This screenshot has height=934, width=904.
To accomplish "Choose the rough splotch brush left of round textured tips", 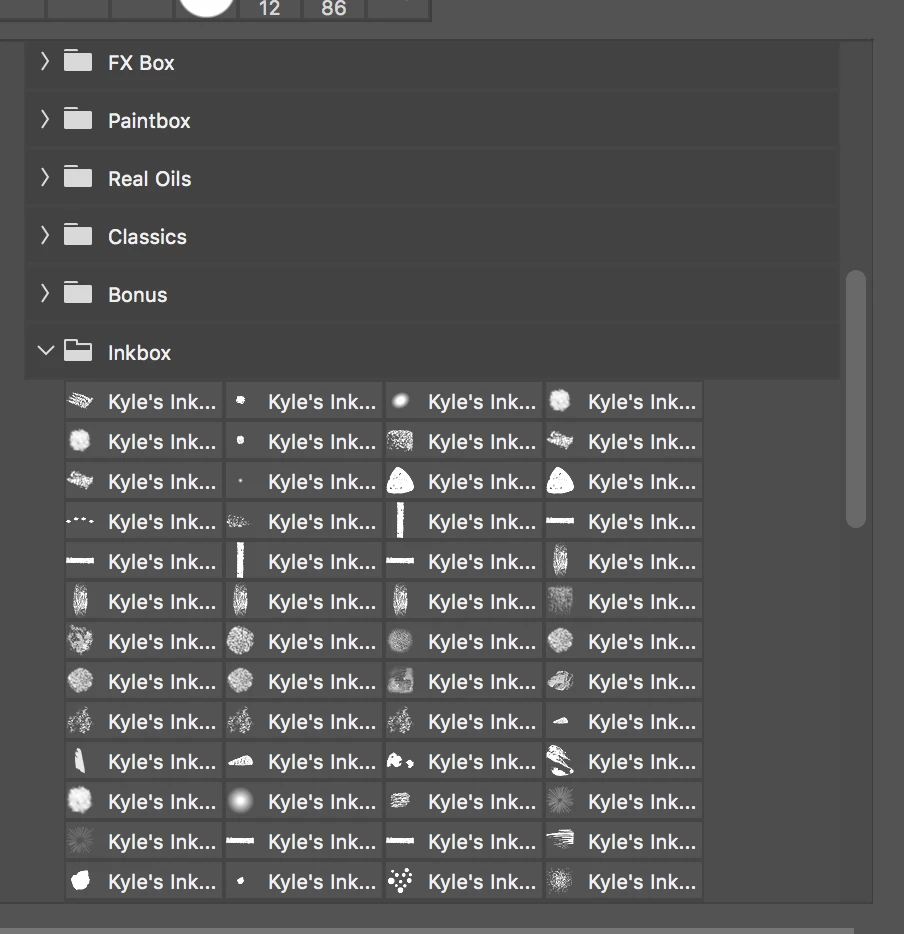I will (x=144, y=642).
